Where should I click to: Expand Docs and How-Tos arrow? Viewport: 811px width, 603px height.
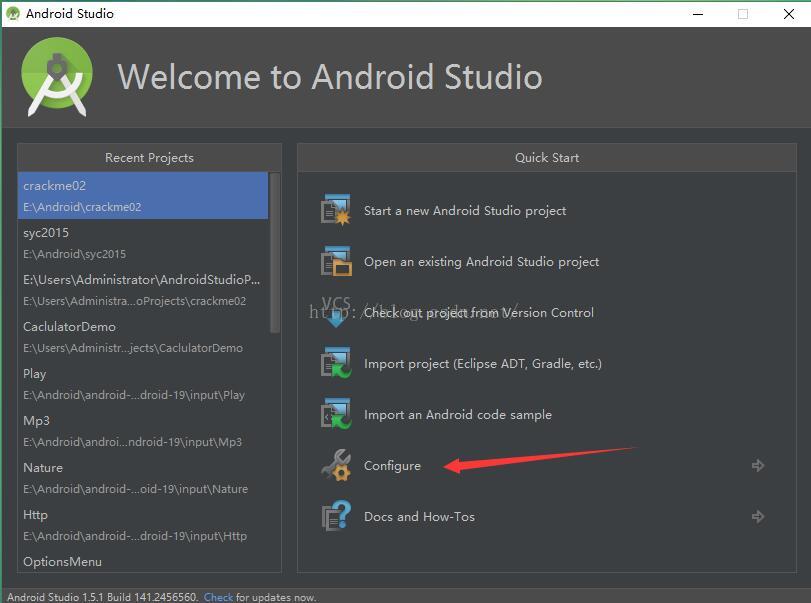point(758,516)
